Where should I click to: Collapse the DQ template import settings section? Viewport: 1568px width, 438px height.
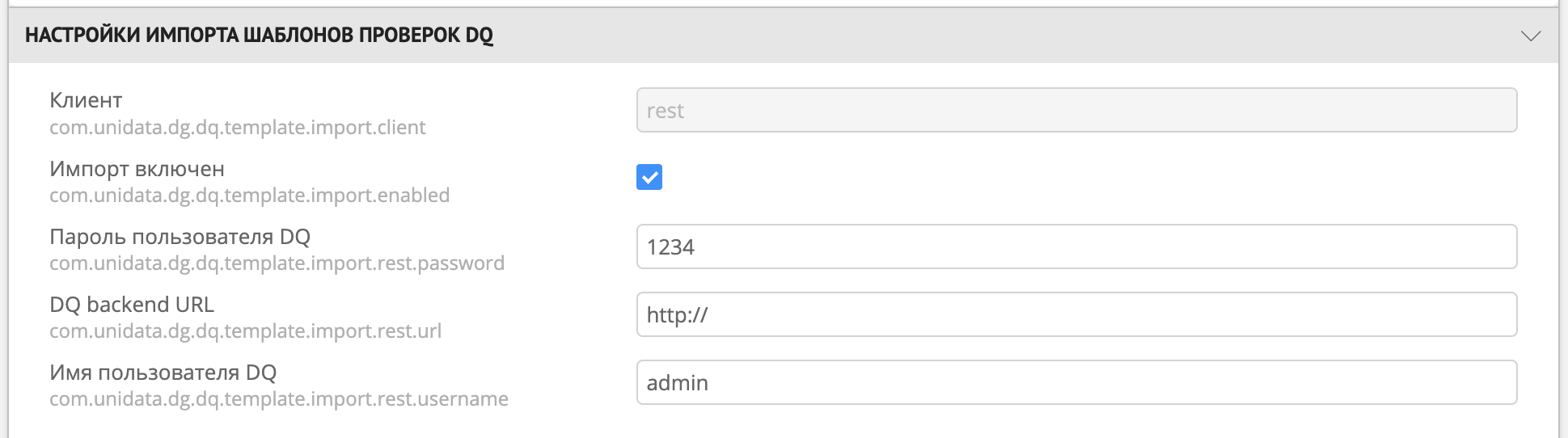pyautogui.click(x=1530, y=36)
